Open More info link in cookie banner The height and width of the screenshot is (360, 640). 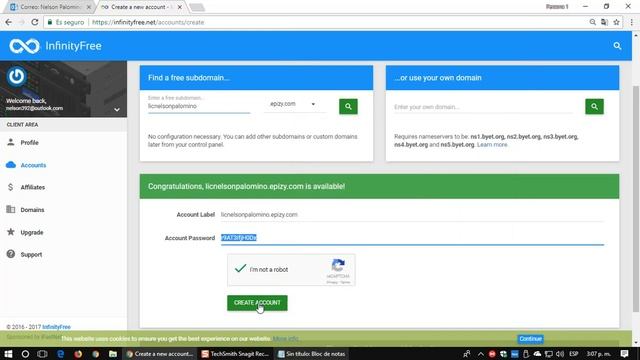click(x=285, y=339)
